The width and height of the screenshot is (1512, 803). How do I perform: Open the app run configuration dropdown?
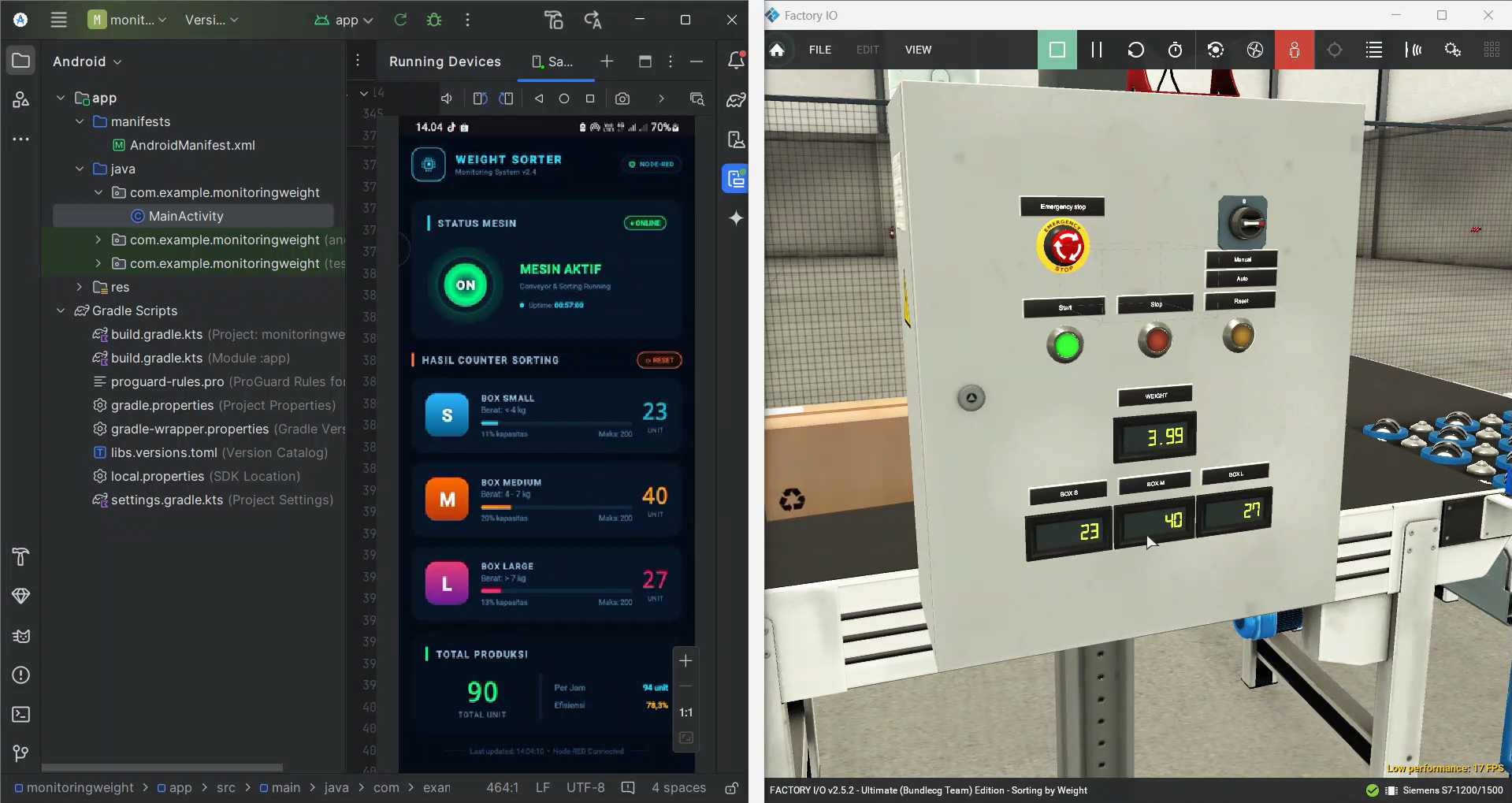tap(344, 20)
